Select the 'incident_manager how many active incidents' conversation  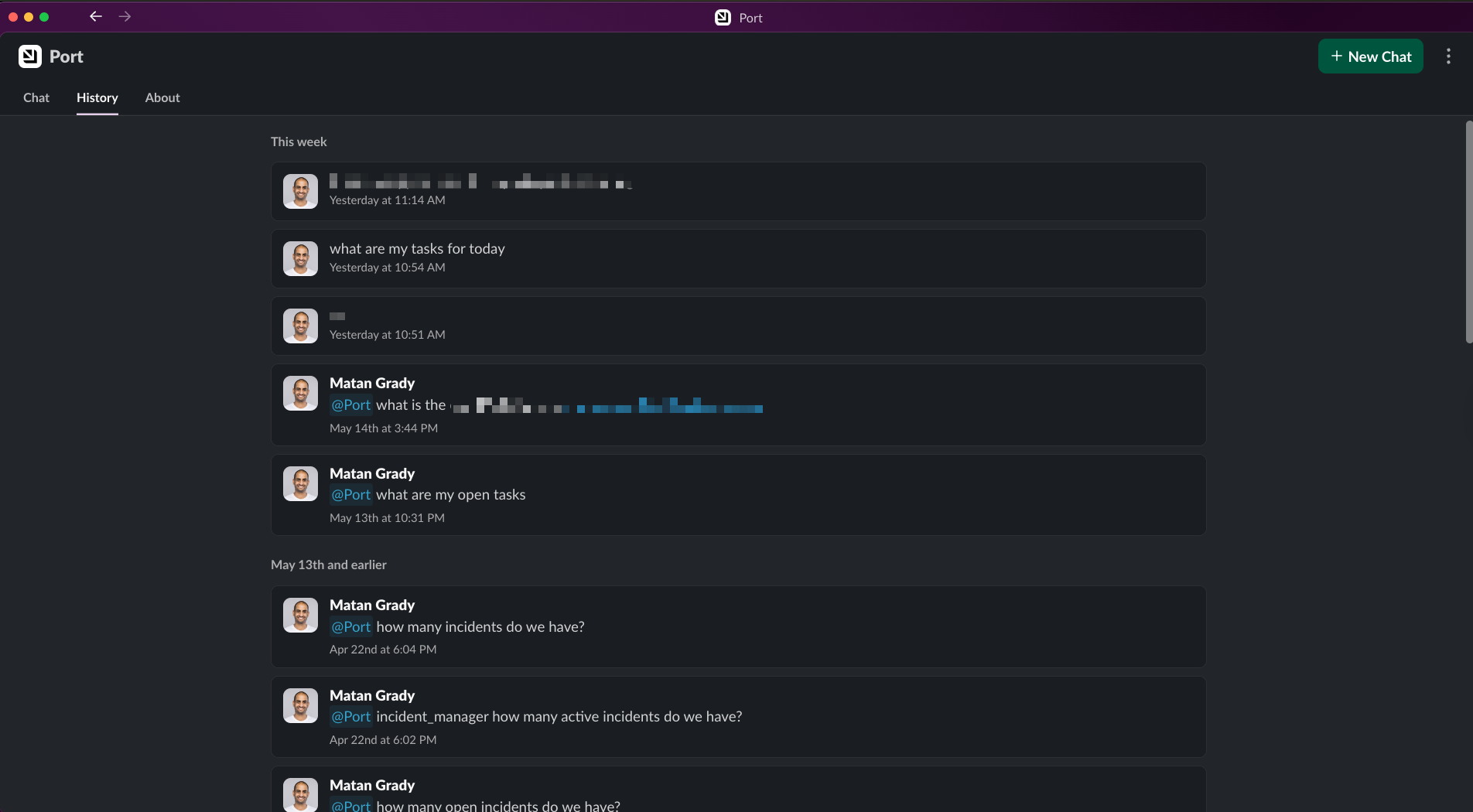pos(737,716)
